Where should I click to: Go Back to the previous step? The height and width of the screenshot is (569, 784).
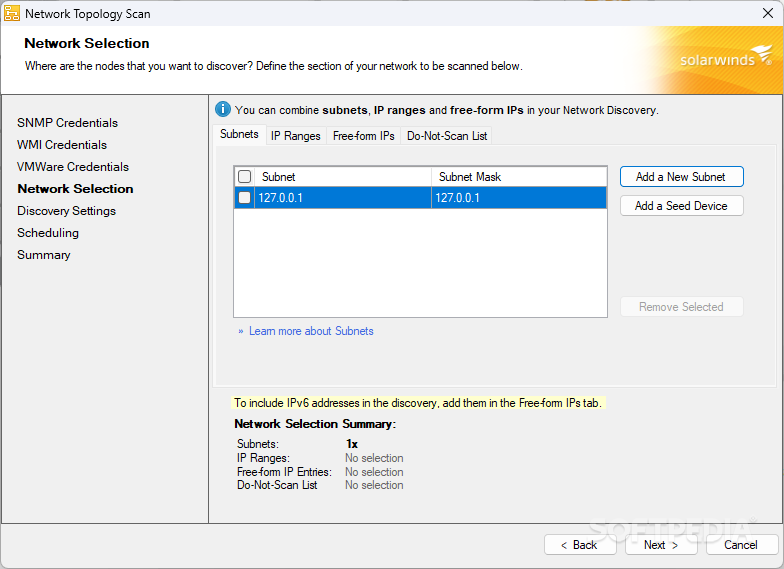[x=580, y=544]
